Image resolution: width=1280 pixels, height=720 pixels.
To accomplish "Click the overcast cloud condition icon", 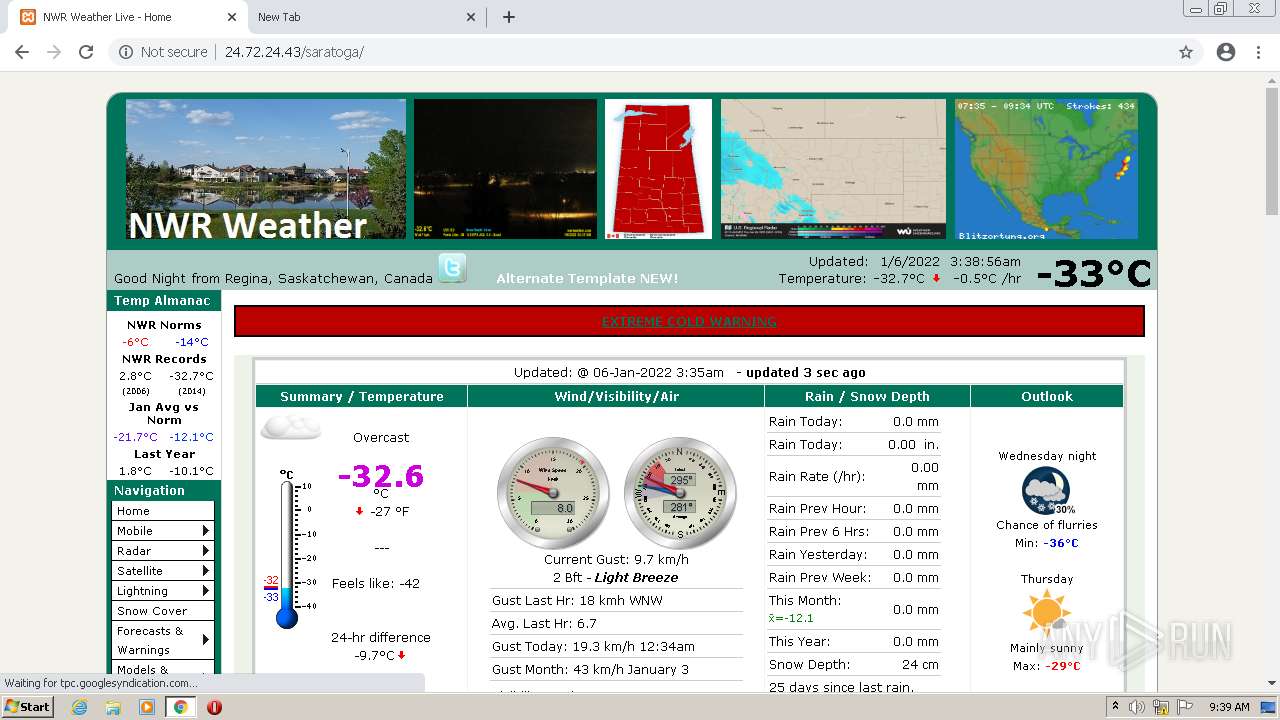I will (x=291, y=428).
